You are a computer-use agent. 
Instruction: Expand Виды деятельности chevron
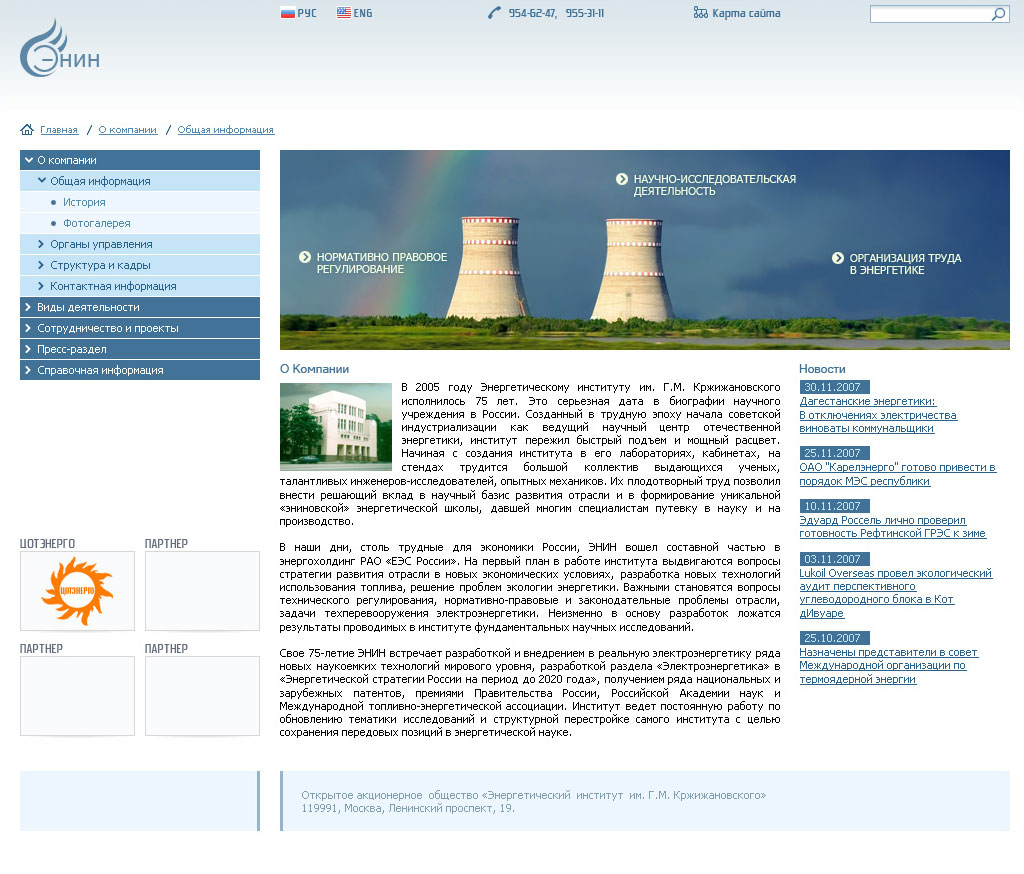[27, 306]
